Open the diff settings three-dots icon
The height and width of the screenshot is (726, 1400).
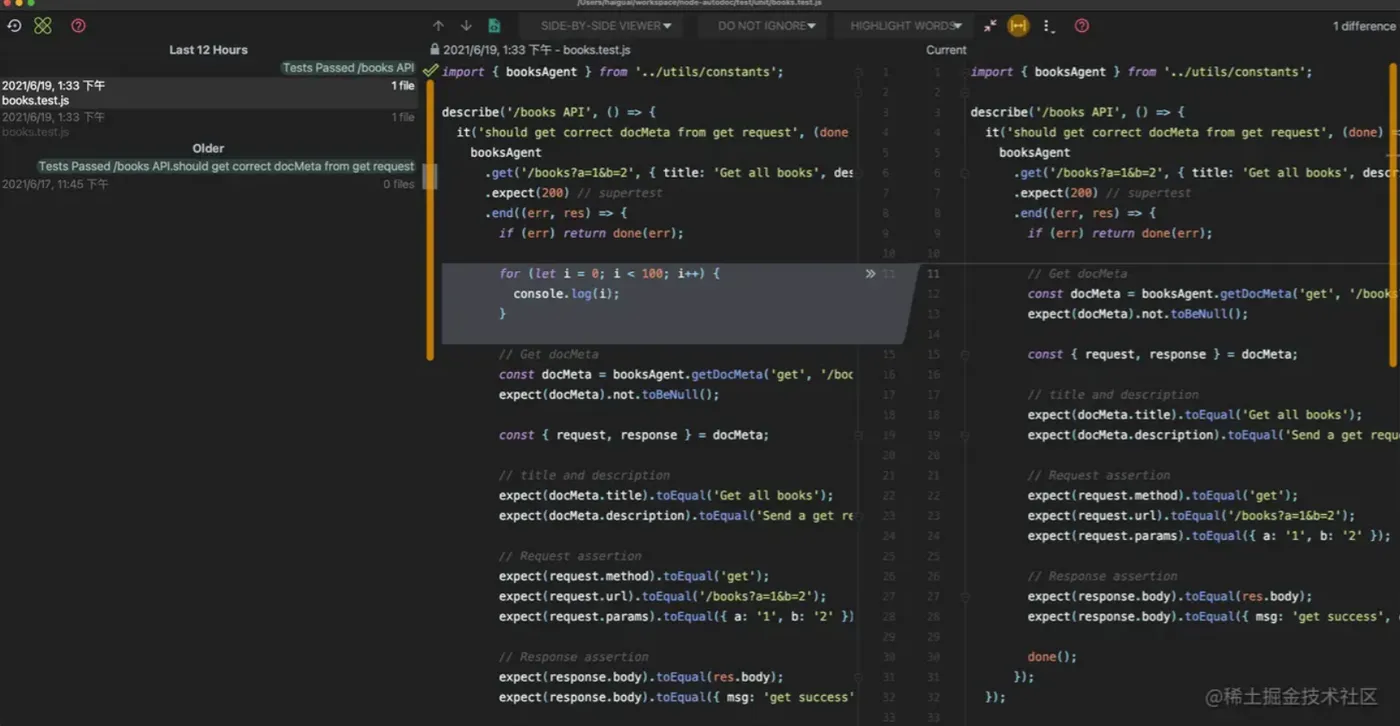(1047, 26)
